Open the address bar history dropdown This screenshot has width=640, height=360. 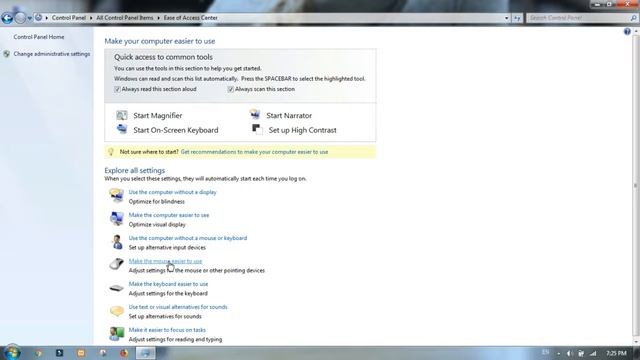[x=507, y=18]
